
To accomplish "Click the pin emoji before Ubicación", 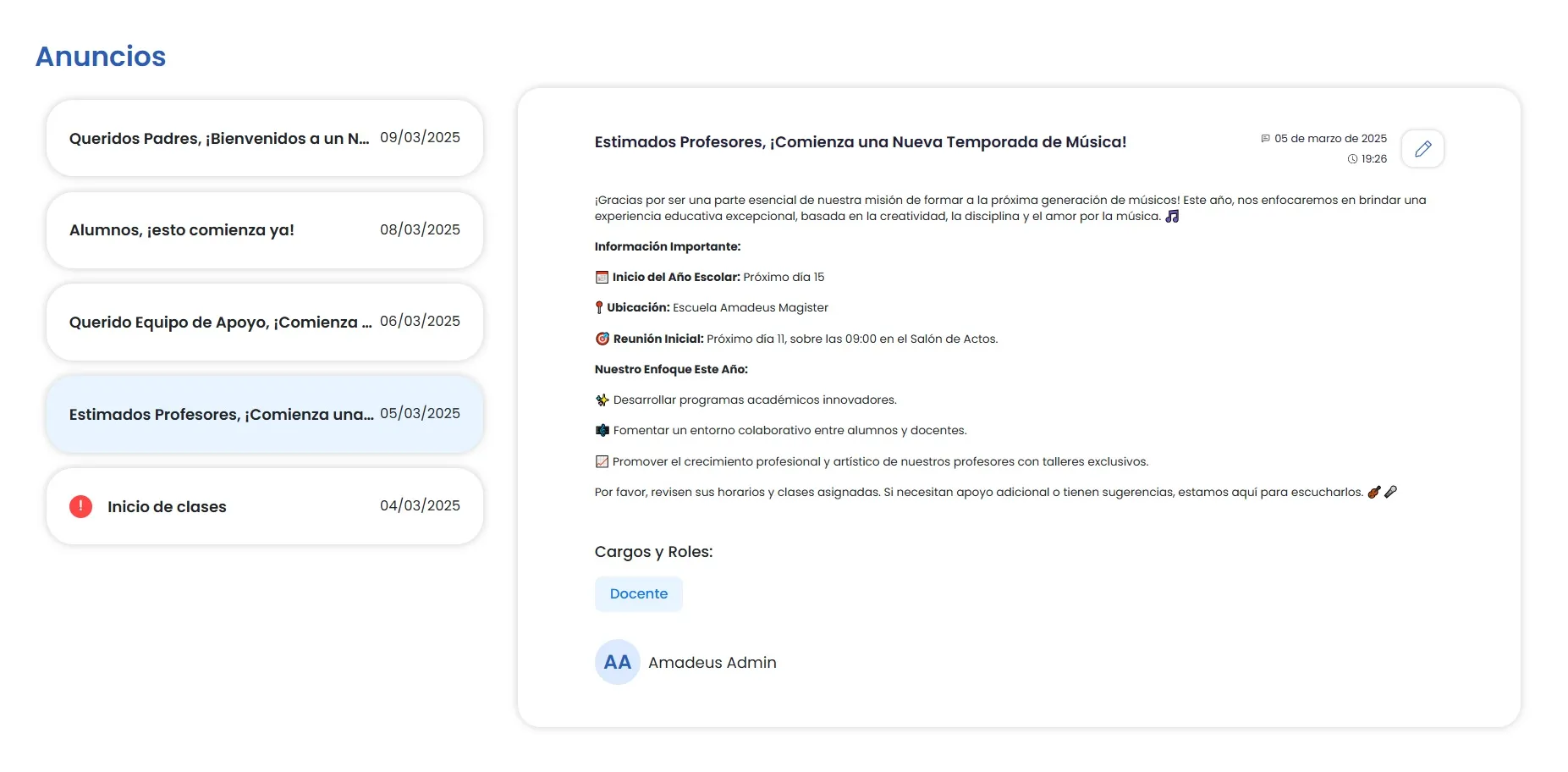I will click(x=600, y=306).
